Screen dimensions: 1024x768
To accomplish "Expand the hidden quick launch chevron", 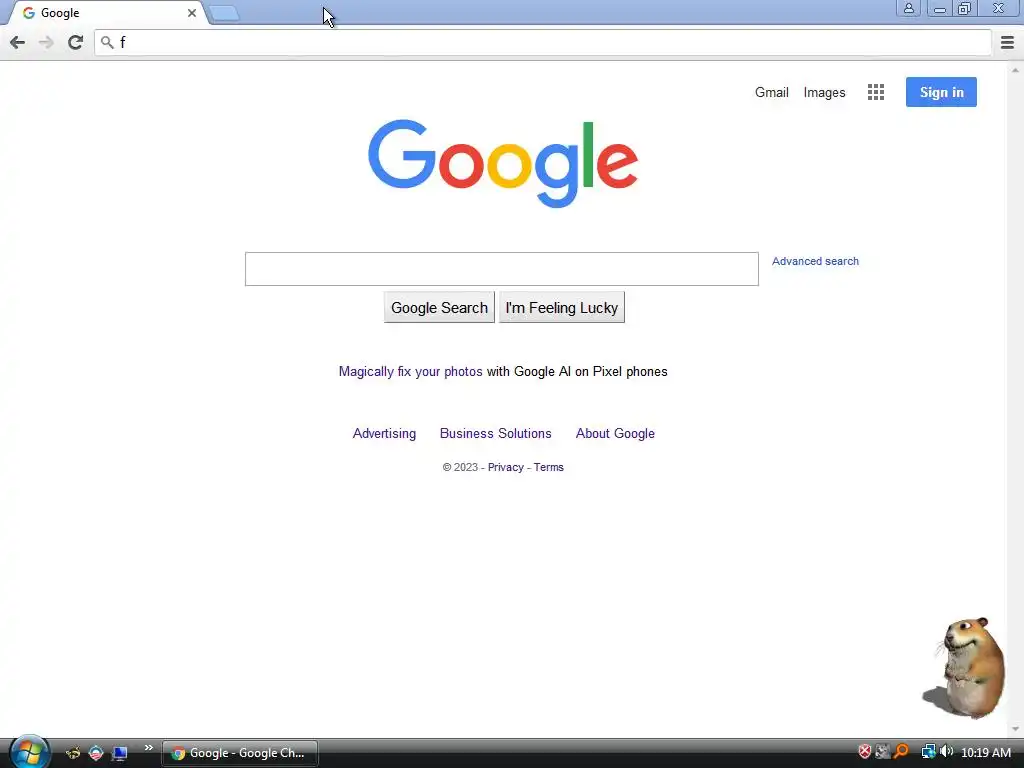I will (149, 747).
